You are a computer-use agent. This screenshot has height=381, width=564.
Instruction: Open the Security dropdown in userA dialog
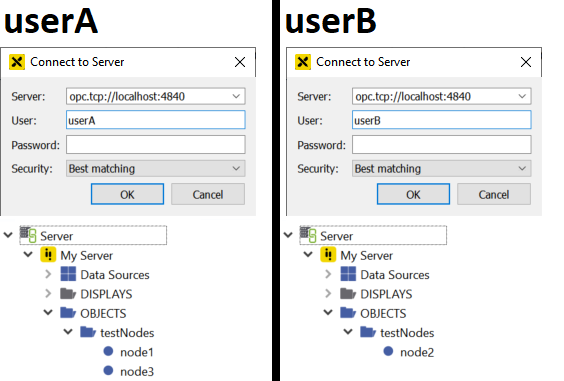tap(236, 168)
